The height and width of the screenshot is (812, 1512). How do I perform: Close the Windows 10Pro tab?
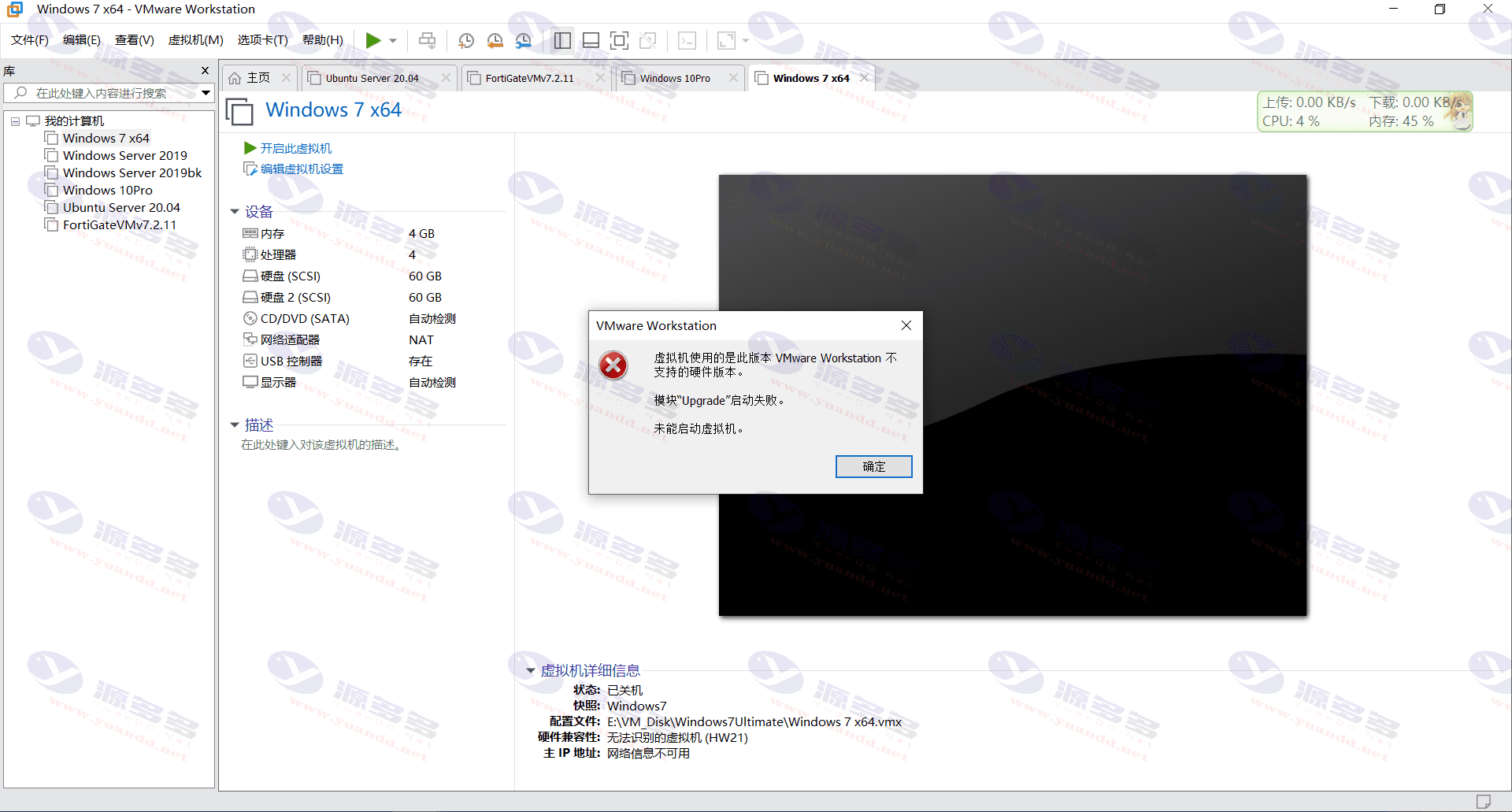coord(733,78)
